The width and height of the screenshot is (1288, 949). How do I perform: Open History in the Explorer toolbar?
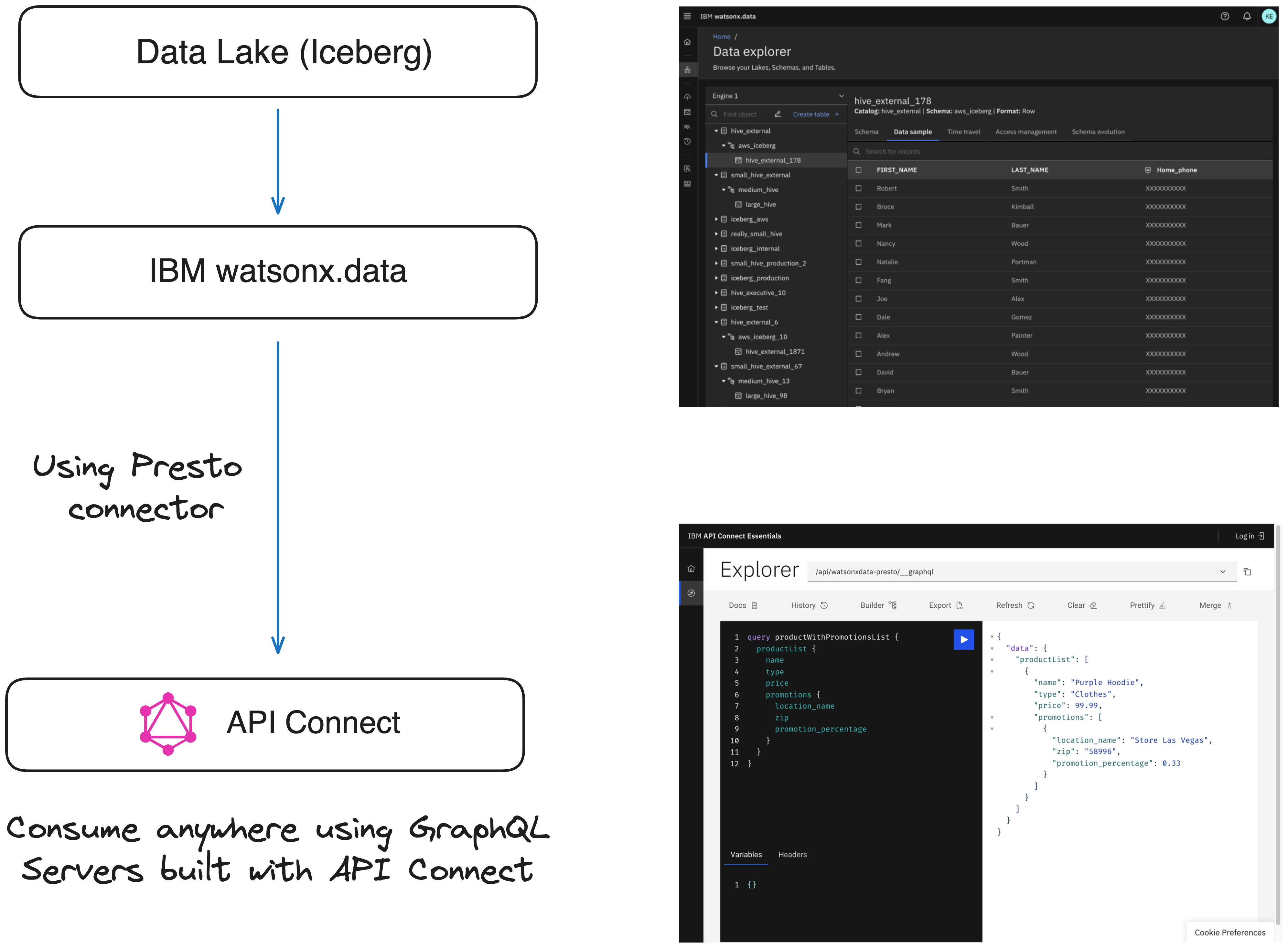[809, 605]
